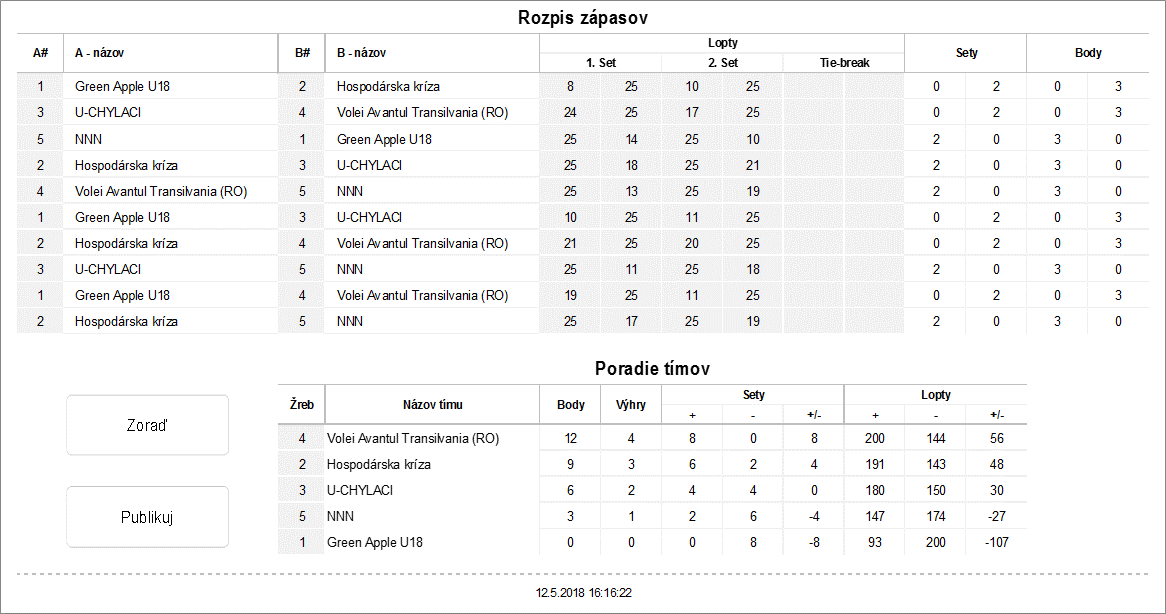This screenshot has height=614, width=1166.
Task: Click the "Poradie tímov" heading
Action: 652,369
